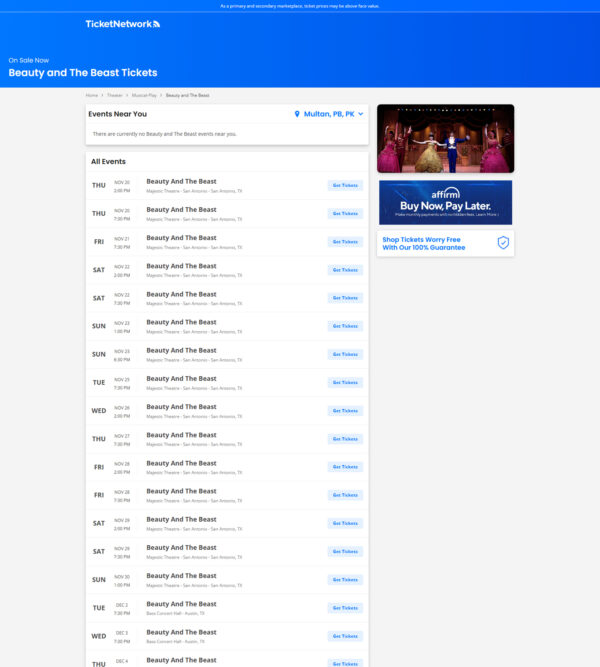Click the marketplace ticket prices notice at top

point(300,6)
